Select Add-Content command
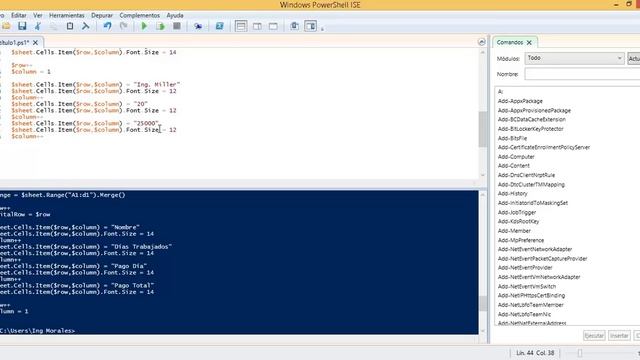 513,166
